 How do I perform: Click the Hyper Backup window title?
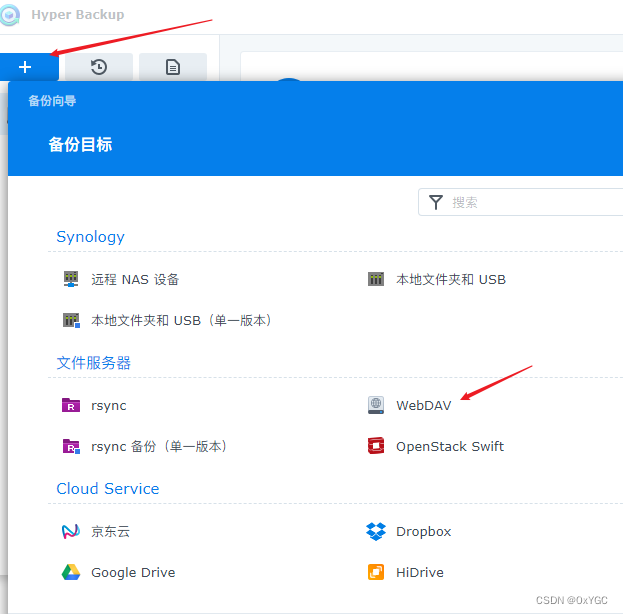click(x=78, y=15)
